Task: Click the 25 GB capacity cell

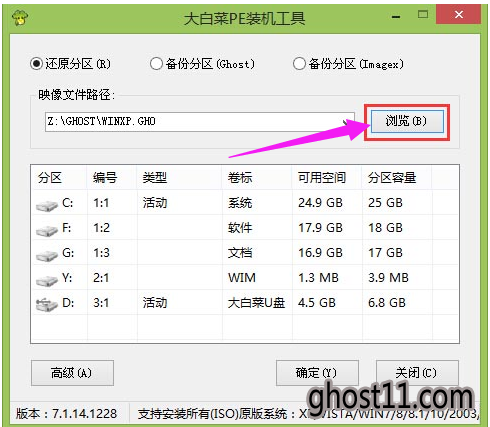Action: [385, 203]
